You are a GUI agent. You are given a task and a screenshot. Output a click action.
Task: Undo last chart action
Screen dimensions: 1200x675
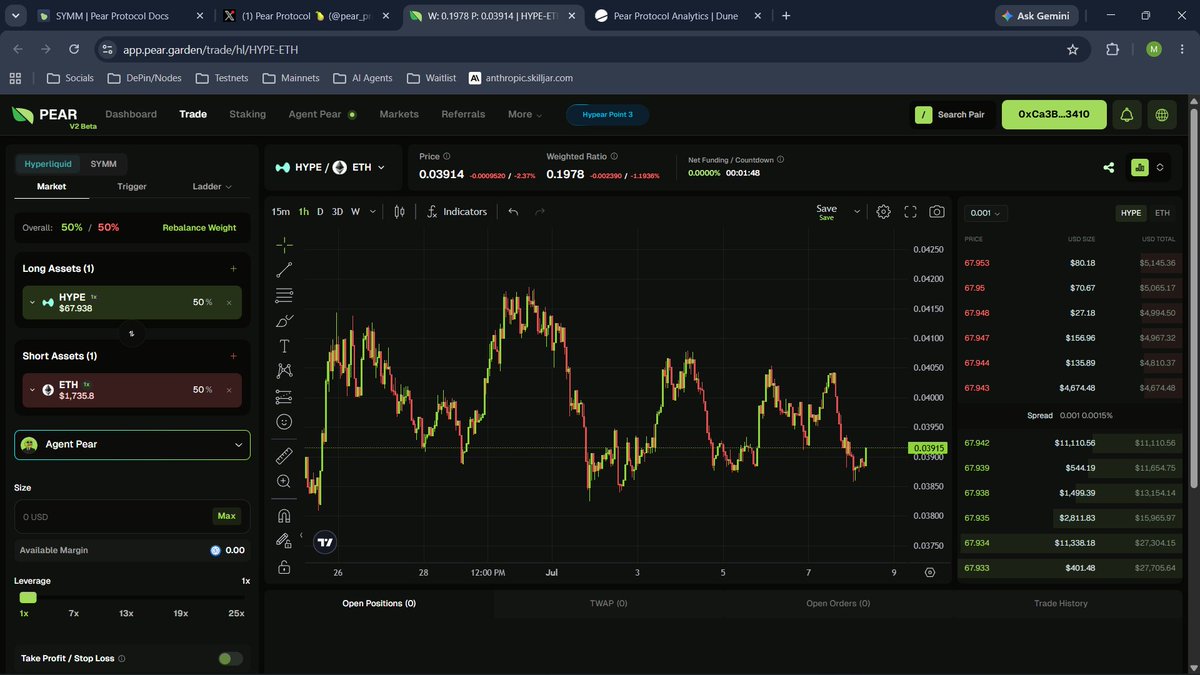pos(513,212)
